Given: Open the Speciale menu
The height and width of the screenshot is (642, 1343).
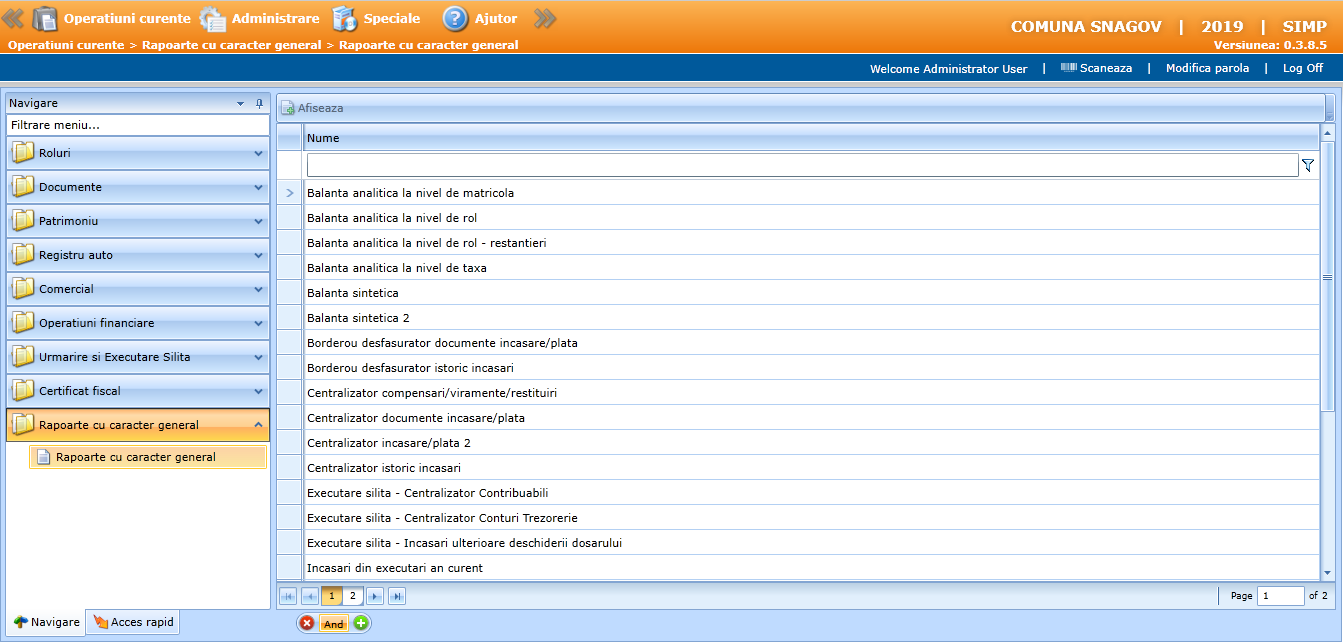Looking at the screenshot, I should pyautogui.click(x=376, y=18).
